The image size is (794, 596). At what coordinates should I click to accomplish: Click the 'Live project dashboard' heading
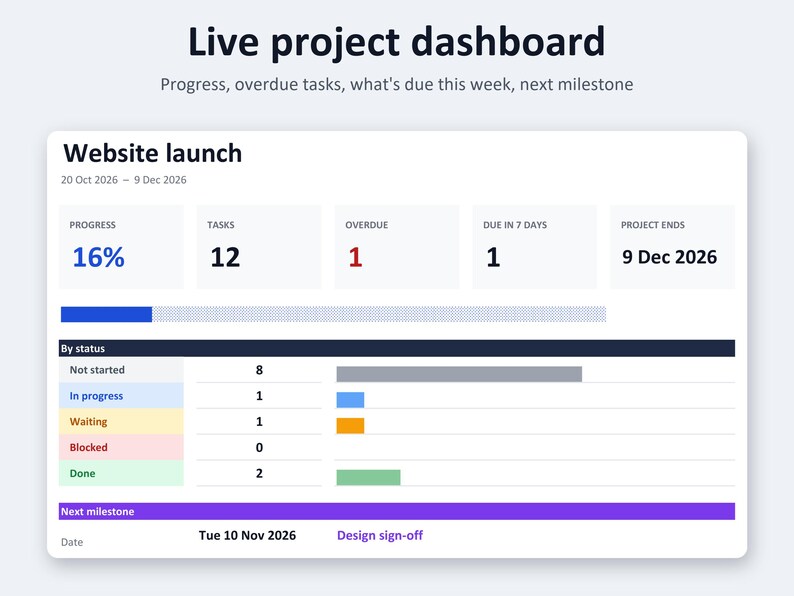(x=396, y=42)
